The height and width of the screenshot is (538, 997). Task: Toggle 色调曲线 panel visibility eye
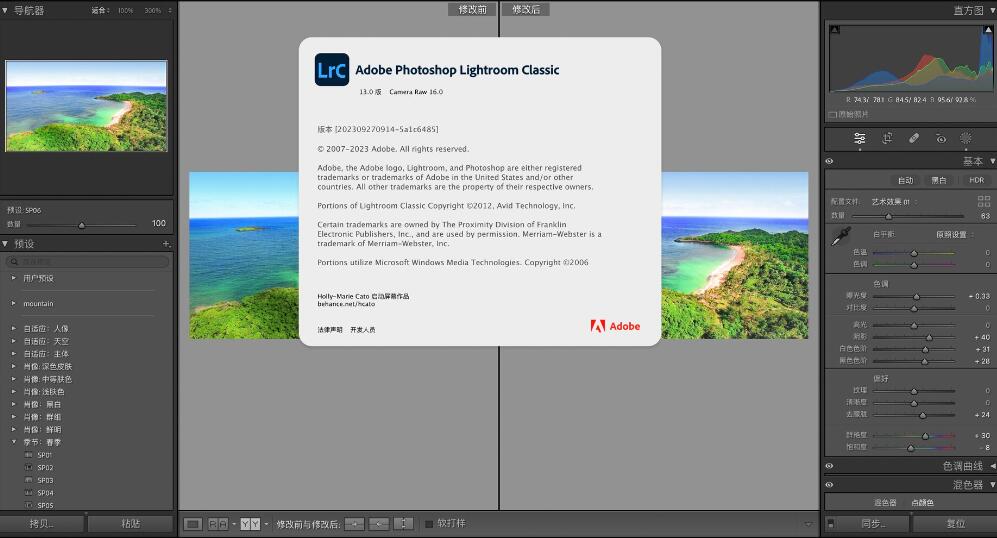pyautogui.click(x=829, y=466)
